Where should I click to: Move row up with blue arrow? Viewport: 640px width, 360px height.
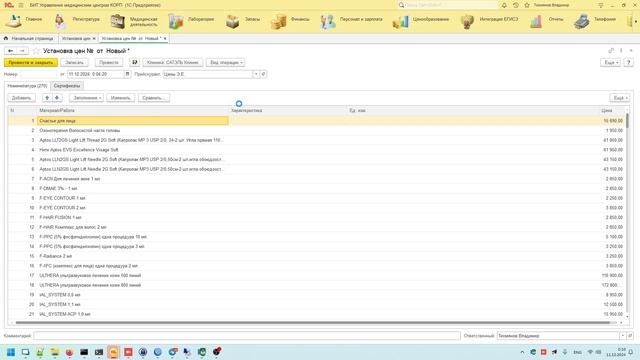click(x=47, y=98)
